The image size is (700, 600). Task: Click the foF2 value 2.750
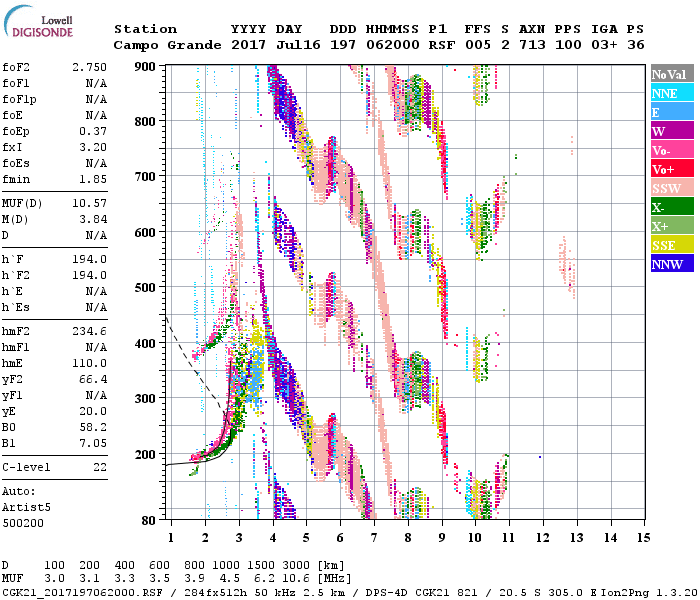[89, 65]
